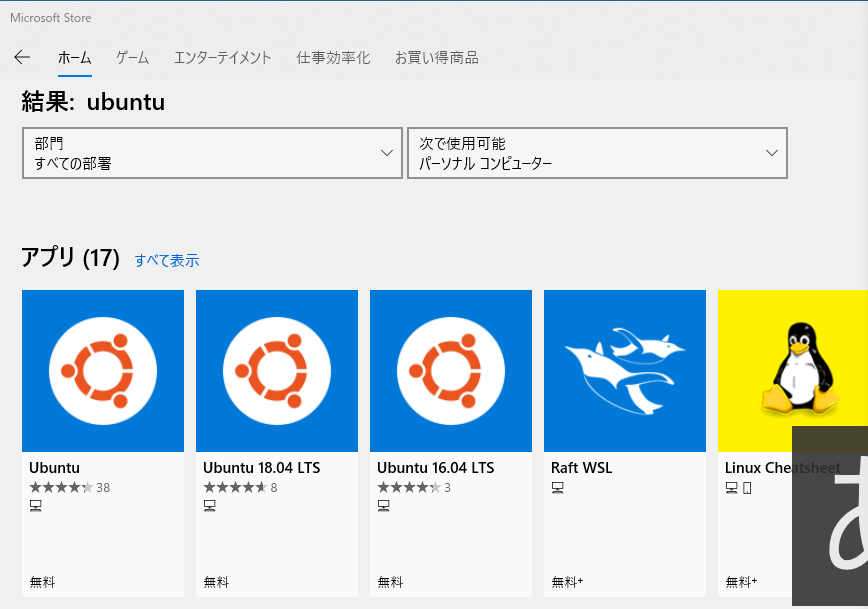Go back with the arrow icon

[22, 57]
